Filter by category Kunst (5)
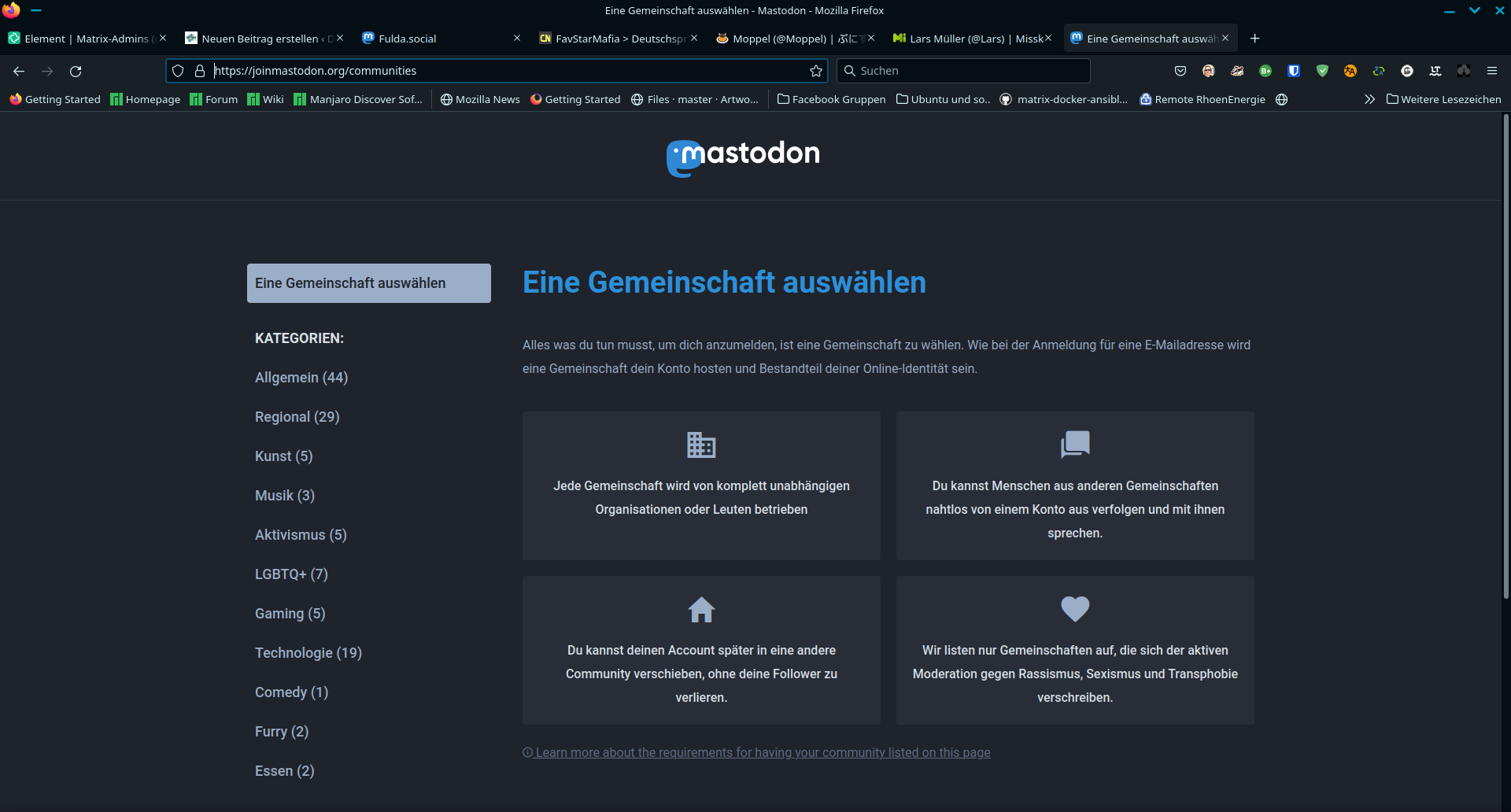This screenshot has width=1511, height=812. pos(284,456)
